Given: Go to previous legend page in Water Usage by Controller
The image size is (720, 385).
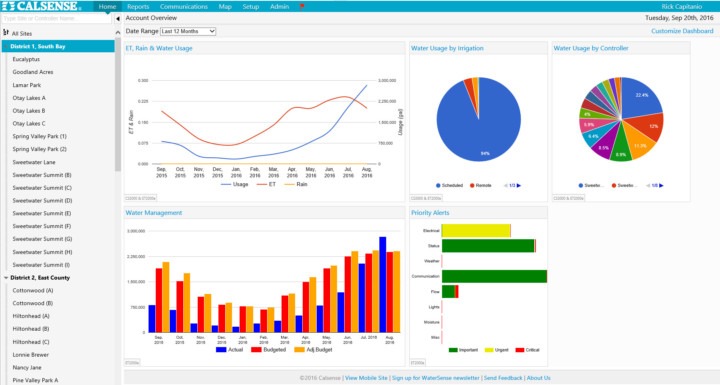Looking at the screenshot, I should click(648, 186).
